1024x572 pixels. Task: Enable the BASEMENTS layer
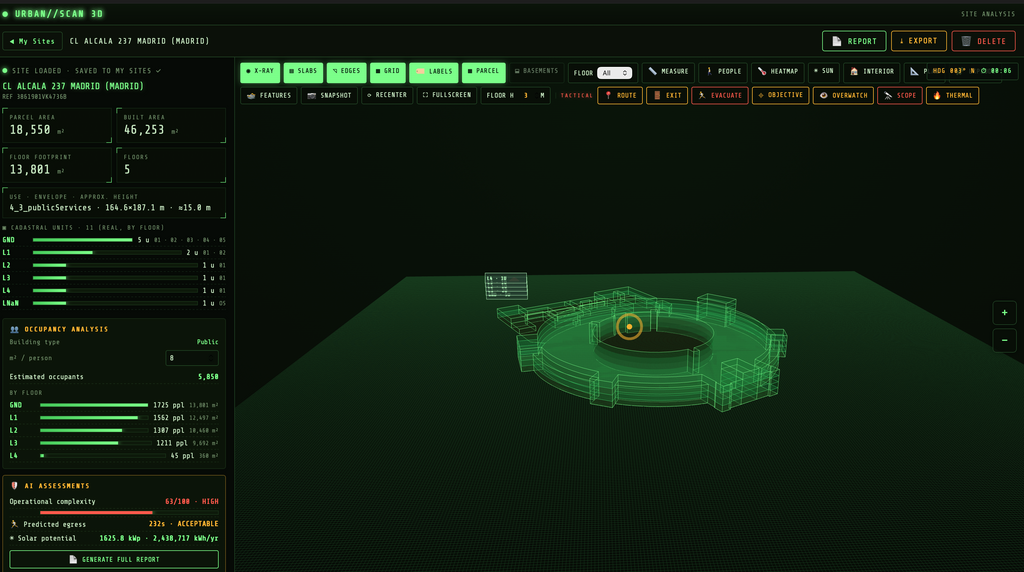click(536, 71)
